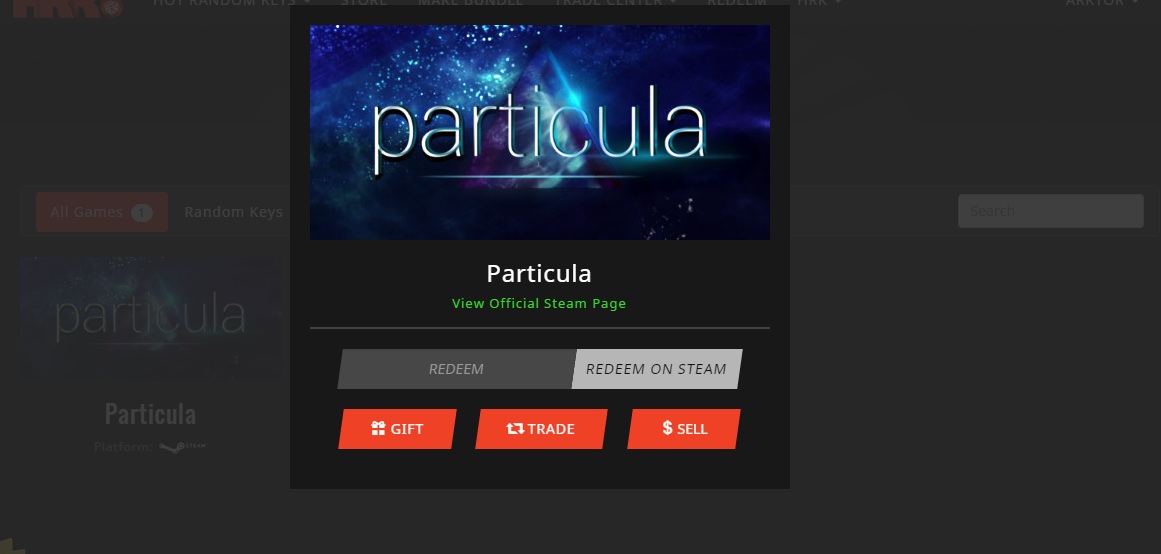The width and height of the screenshot is (1161, 554).
Task: Open the MAKE BUNDLE menu item
Action: 470,3
